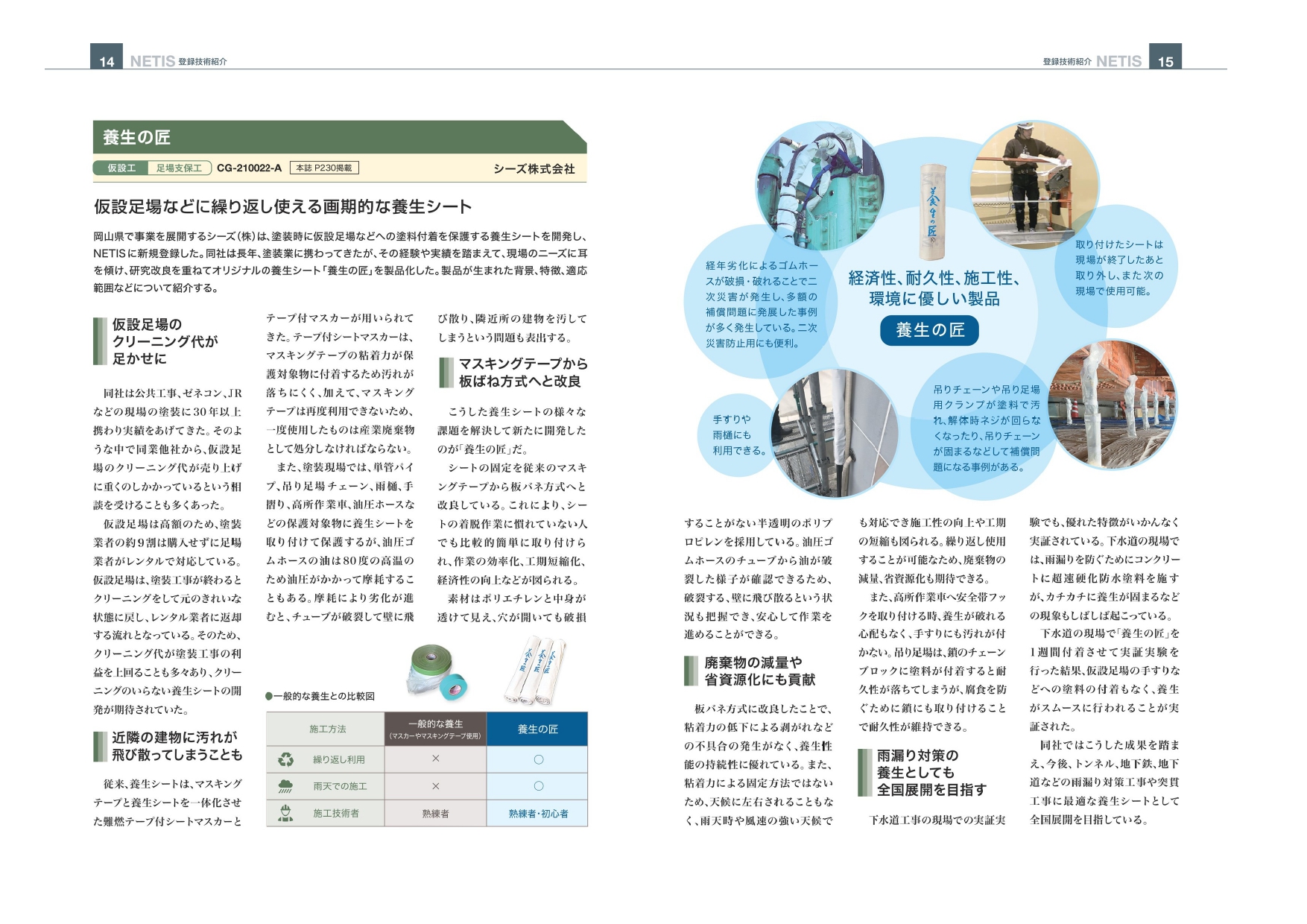Click the 仮設工 green category tag
Image resolution: width=1307 pixels, height=924 pixels.
coord(121,168)
